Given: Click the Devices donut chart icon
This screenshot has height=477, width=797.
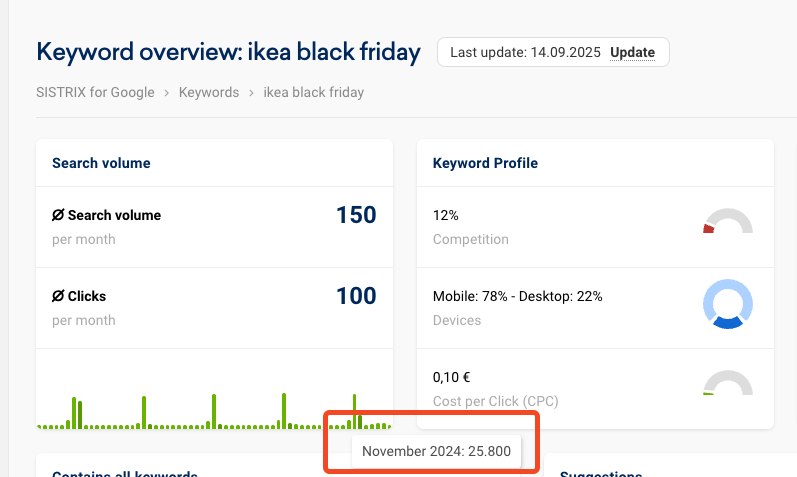Looking at the screenshot, I should coord(728,303).
